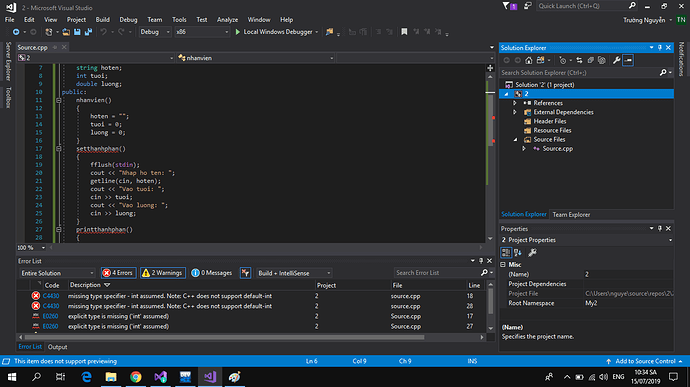Toggle Categorized view in Properties panel
690x387 pixels.
click(x=506, y=252)
